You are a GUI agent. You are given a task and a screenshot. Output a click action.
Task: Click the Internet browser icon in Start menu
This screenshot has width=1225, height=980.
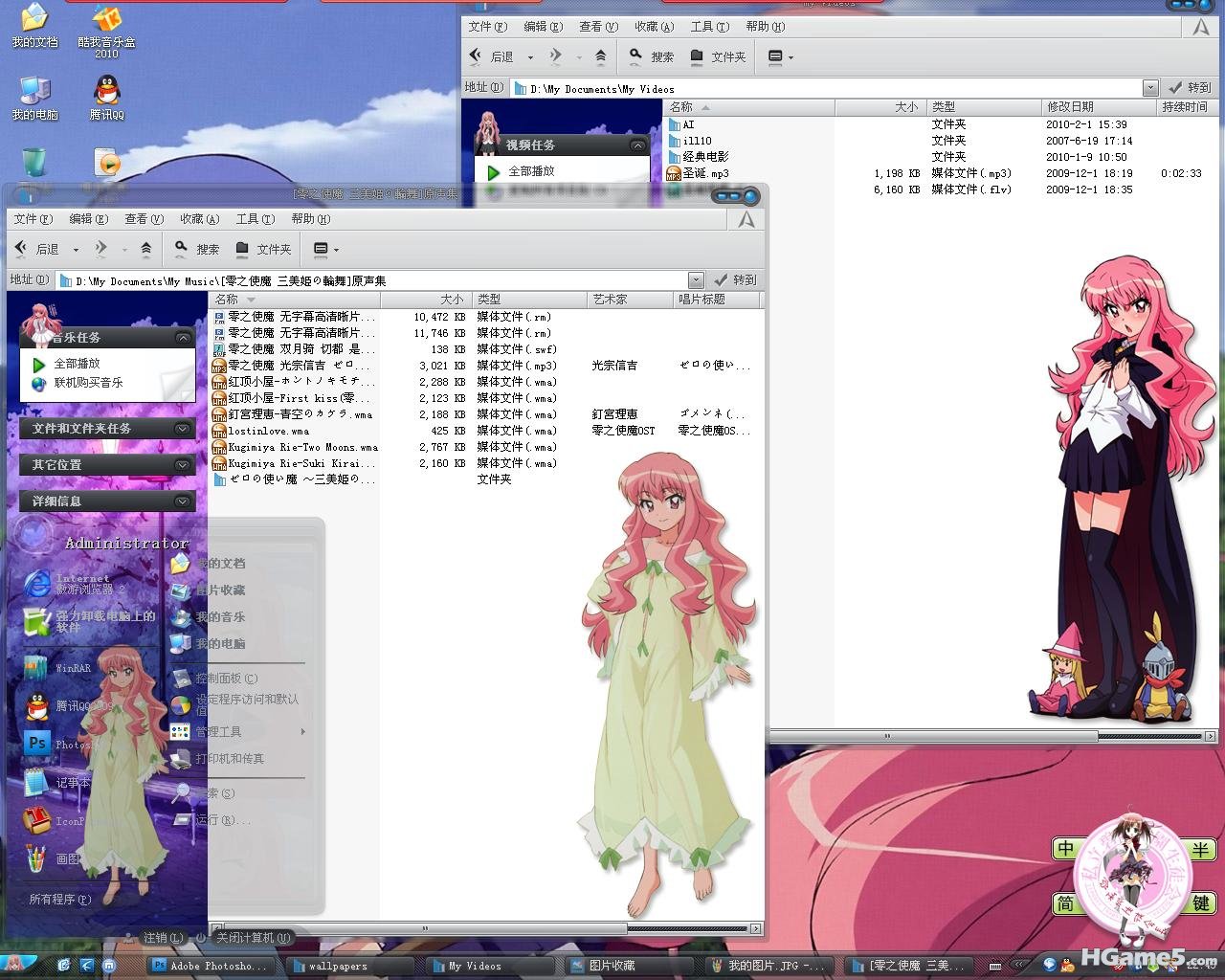pyautogui.click(x=37, y=583)
